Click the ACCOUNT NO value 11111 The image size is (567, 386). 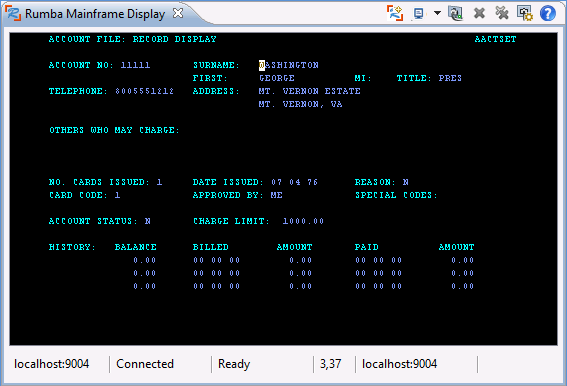(x=135, y=65)
